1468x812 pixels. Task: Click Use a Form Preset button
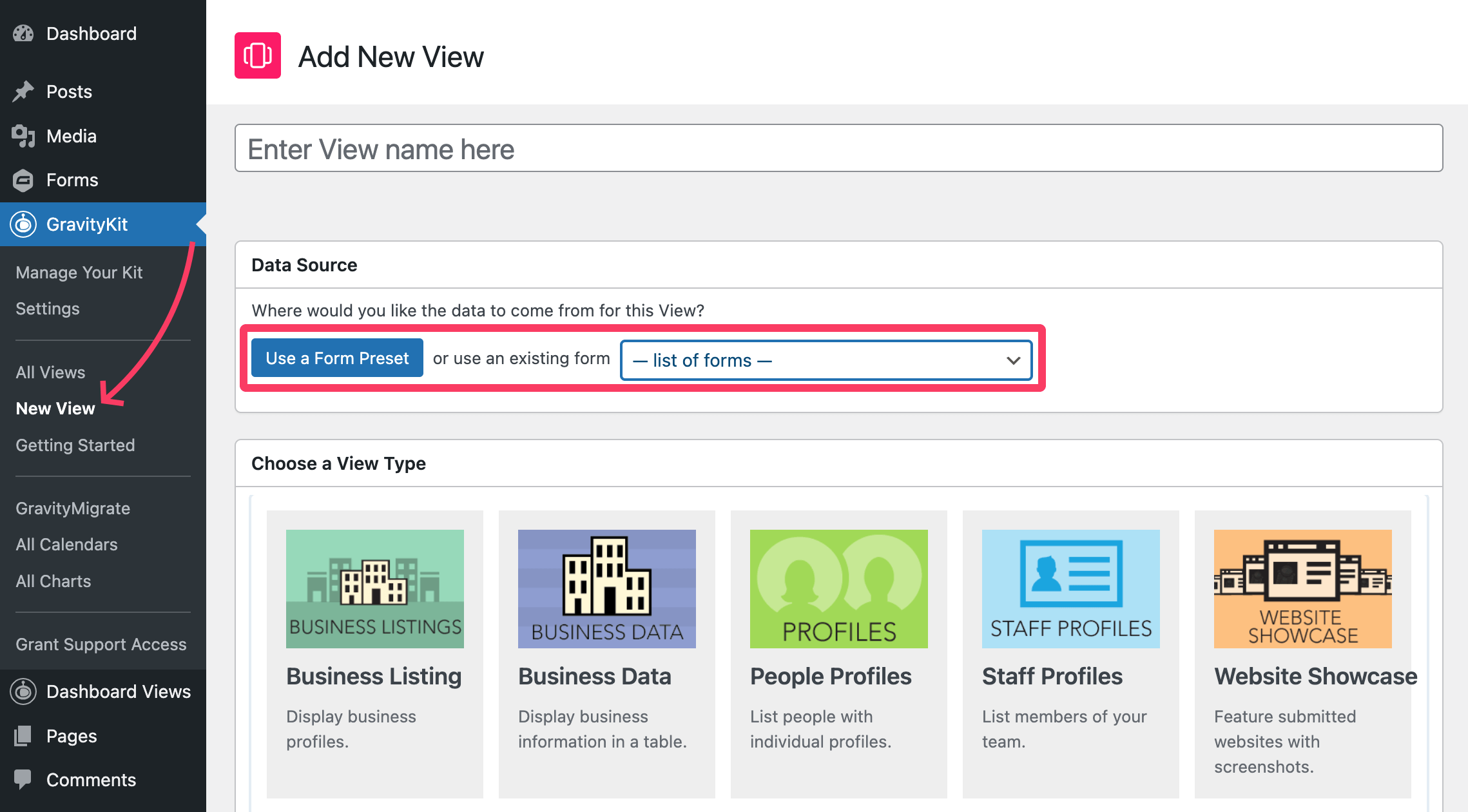[337, 358]
